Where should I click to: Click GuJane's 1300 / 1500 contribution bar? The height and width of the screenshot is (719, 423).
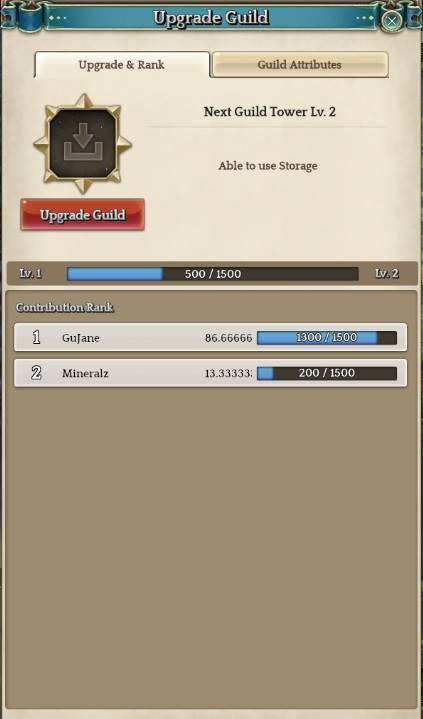327,338
